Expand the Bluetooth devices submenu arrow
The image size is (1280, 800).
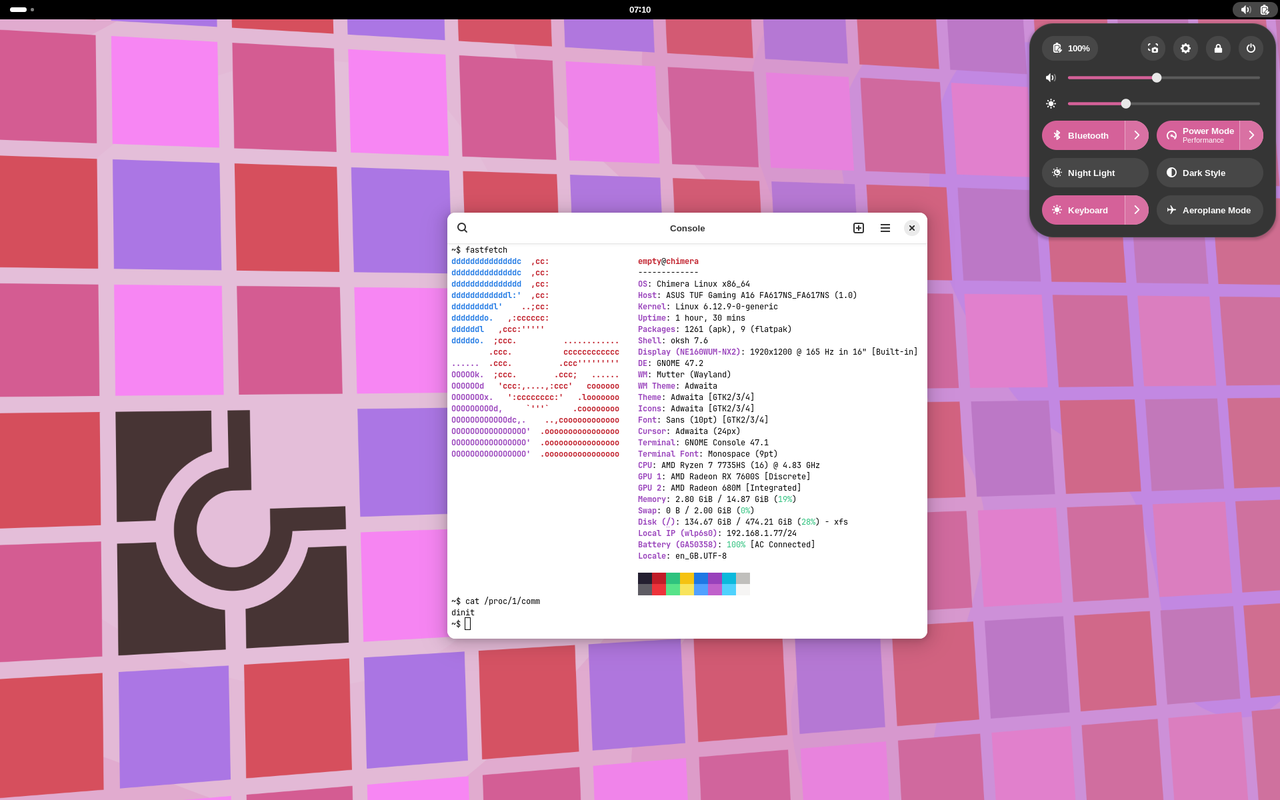1137,135
